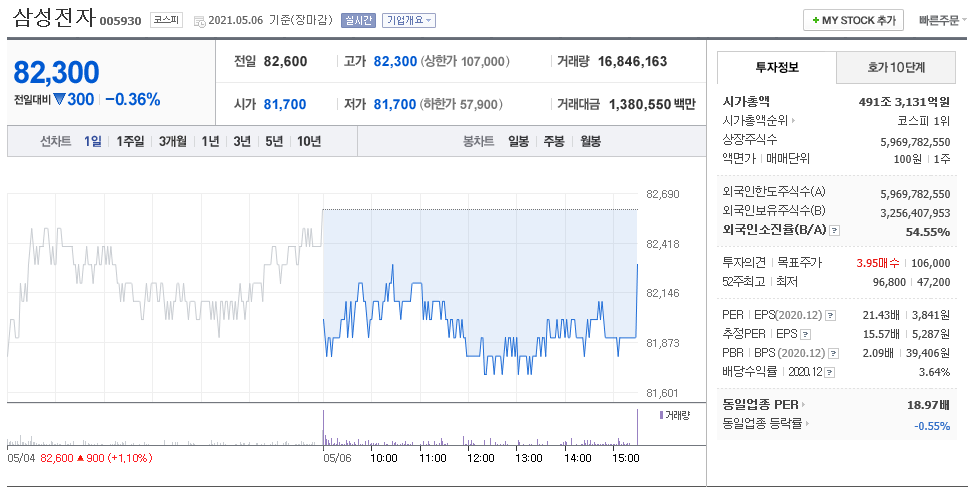
Task: Click the 배당수익률 value 3.64%
Action: click(x=934, y=372)
